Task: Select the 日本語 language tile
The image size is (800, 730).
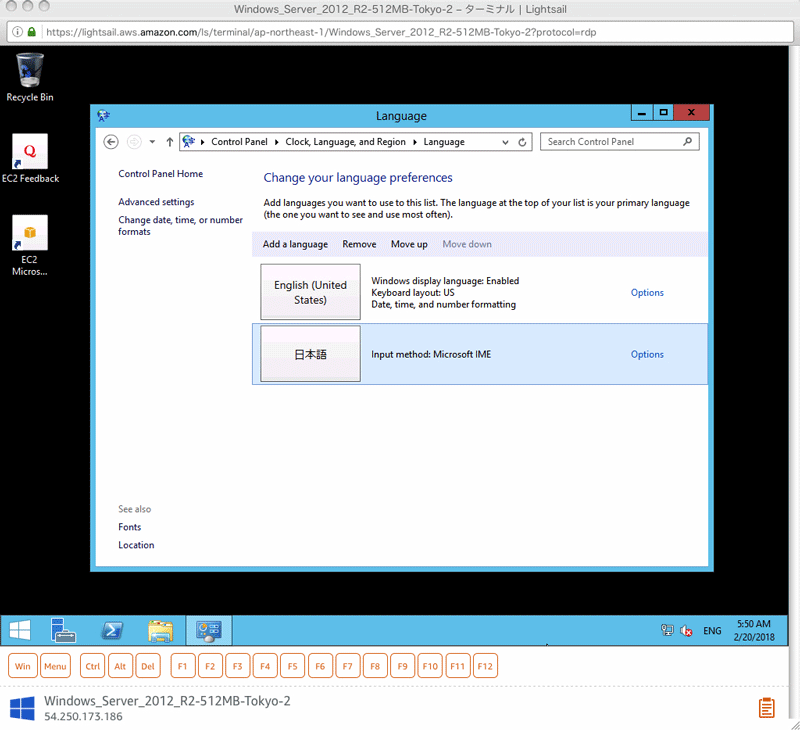Action: tap(310, 354)
